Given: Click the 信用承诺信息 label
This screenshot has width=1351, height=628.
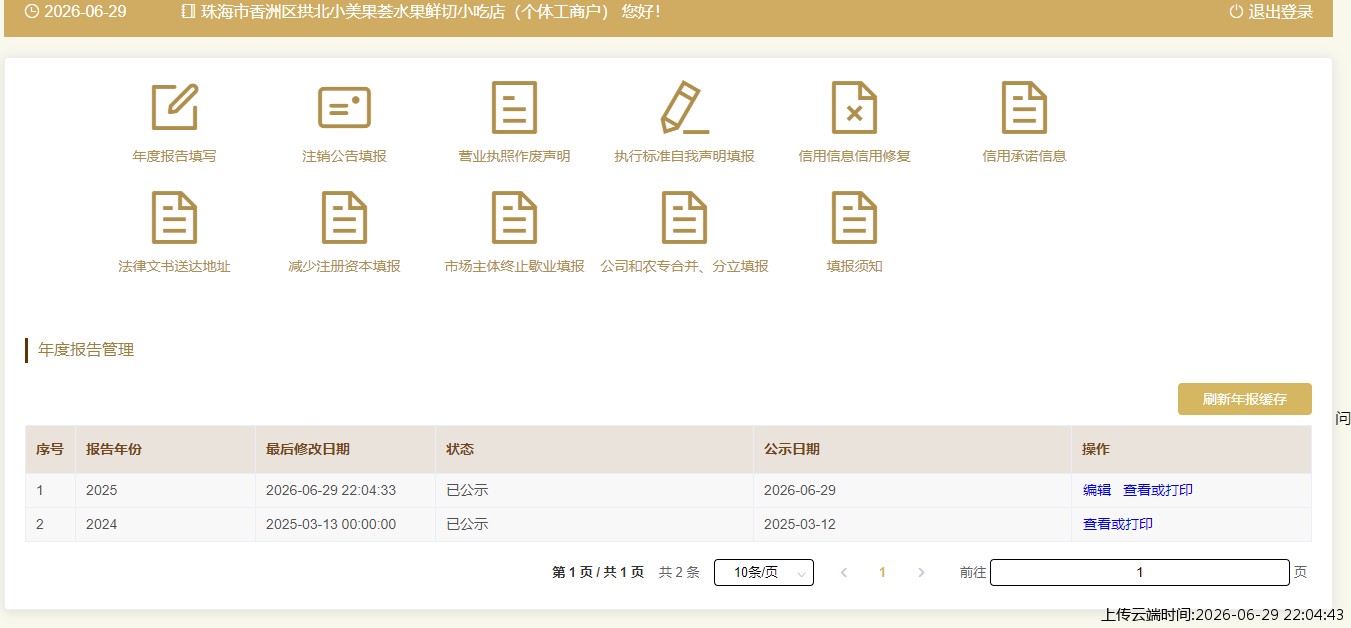Looking at the screenshot, I should (1024, 156).
